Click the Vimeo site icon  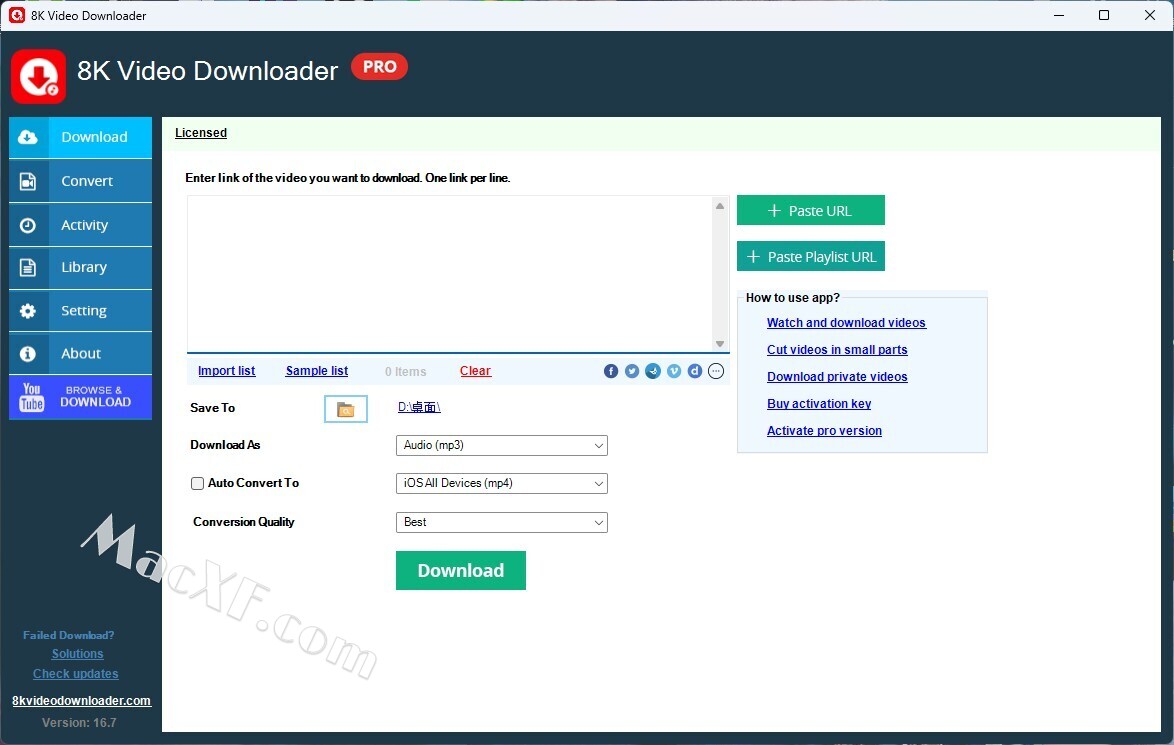[x=674, y=371]
